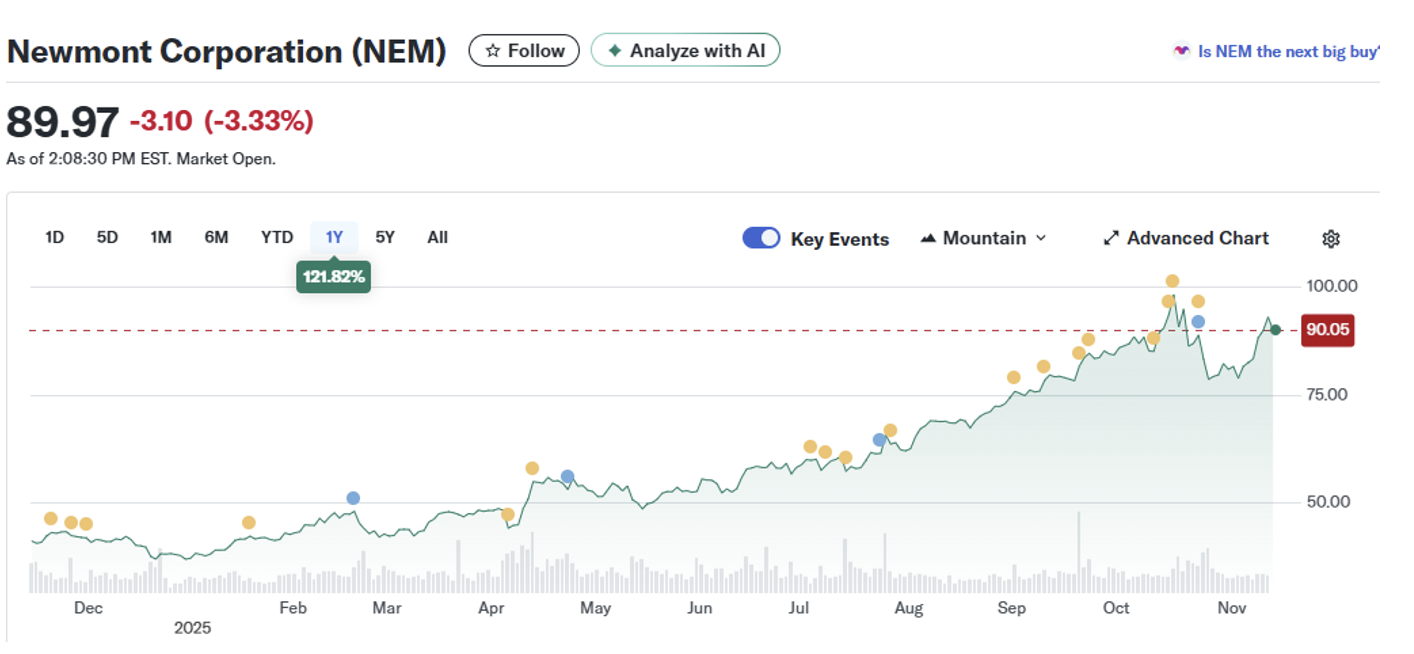Click Analyze with AI button
This screenshot has width=1414, height=654.
click(x=685, y=51)
